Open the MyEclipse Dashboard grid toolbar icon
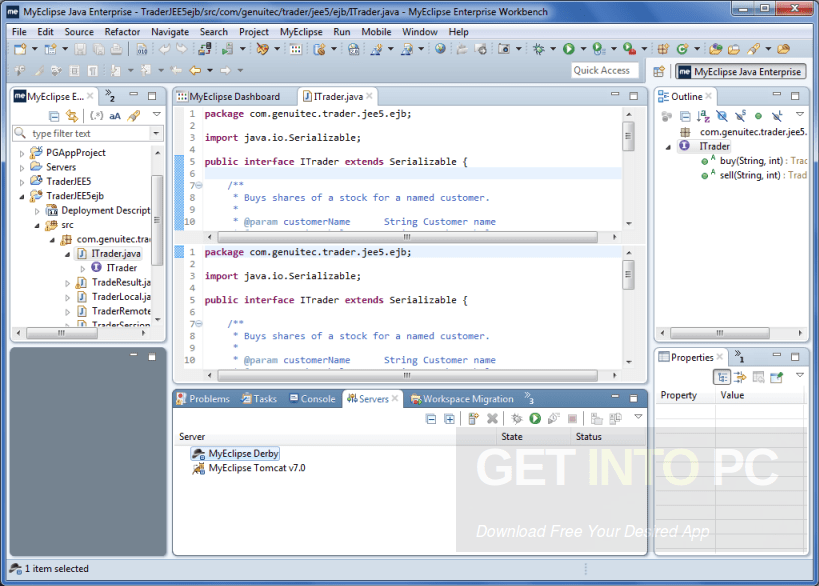Viewport: 819px width, 586px height. tap(296, 49)
